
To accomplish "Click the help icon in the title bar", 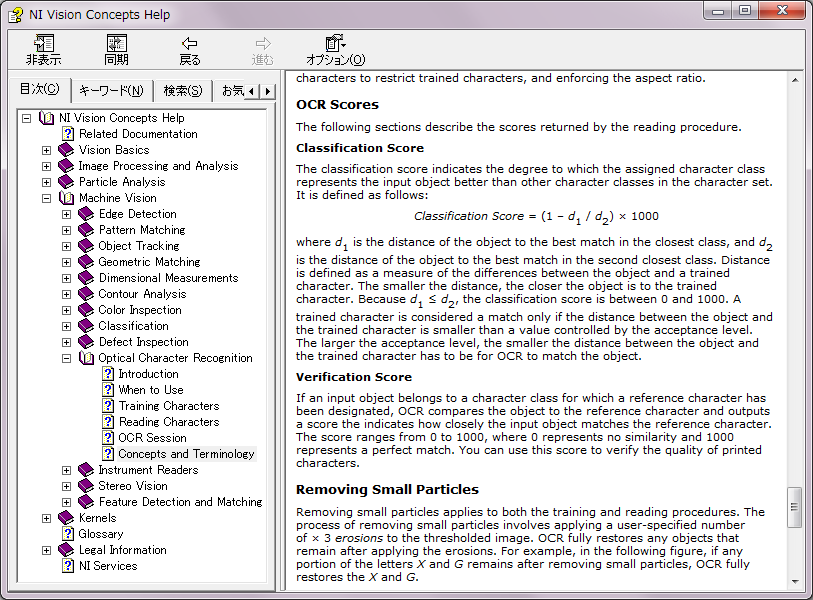I will pyautogui.click(x=16, y=15).
